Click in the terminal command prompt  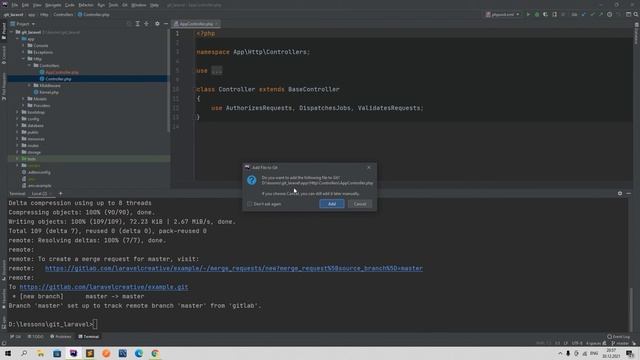pos(95,324)
